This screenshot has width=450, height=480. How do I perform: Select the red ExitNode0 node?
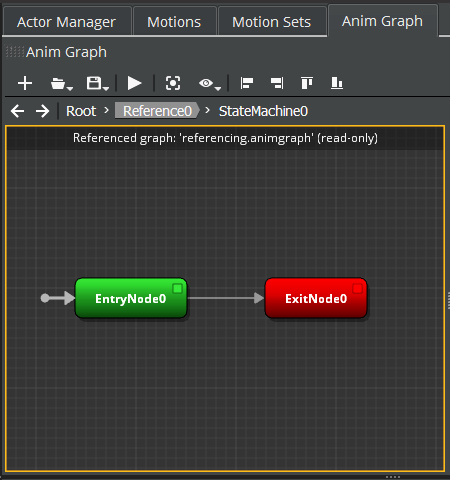click(316, 298)
